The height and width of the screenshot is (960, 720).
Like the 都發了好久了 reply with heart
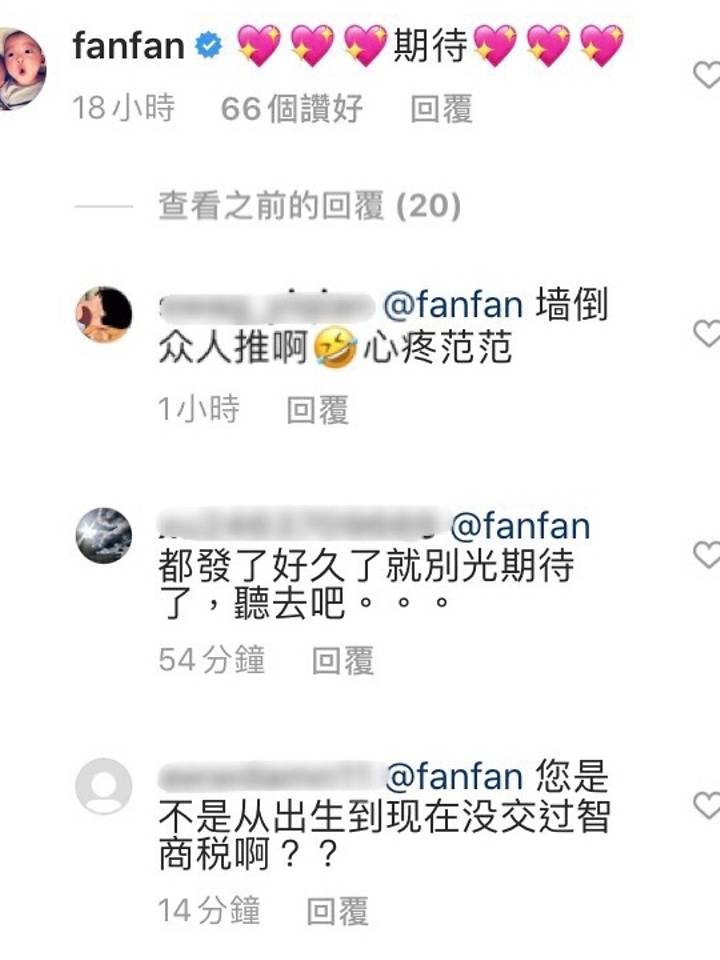(x=707, y=555)
